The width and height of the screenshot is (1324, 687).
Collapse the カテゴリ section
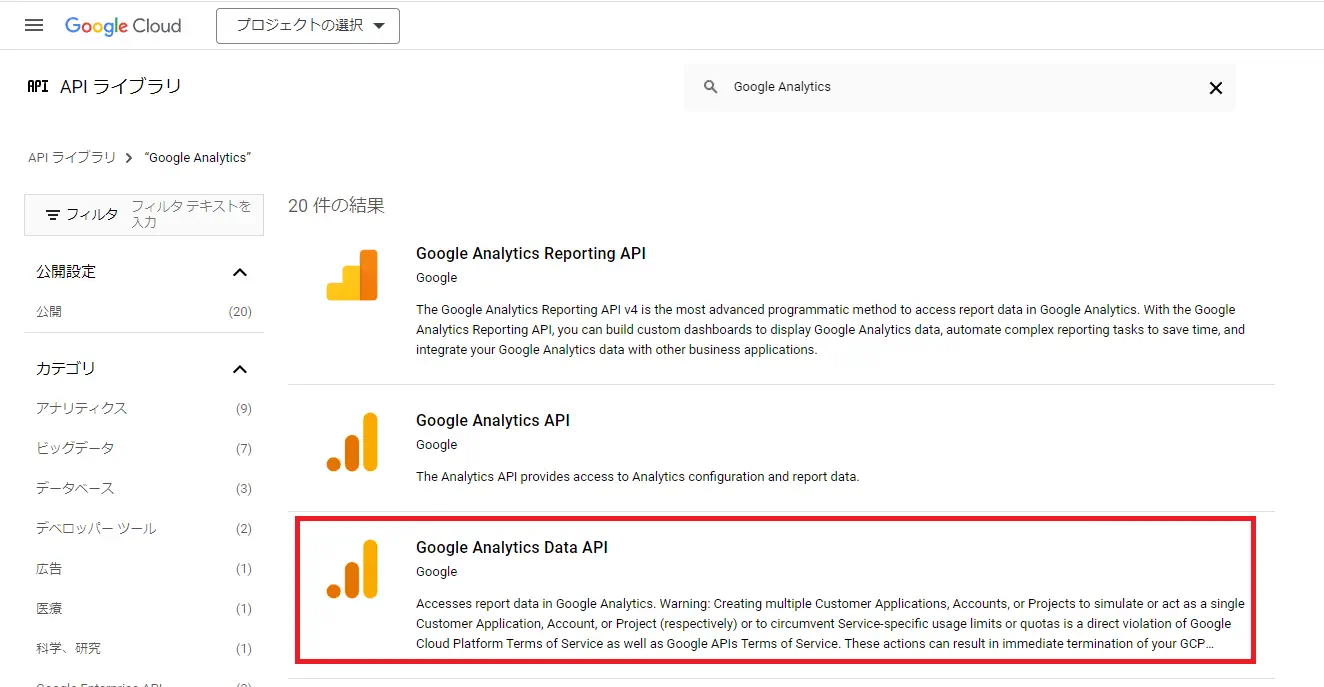(239, 368)
